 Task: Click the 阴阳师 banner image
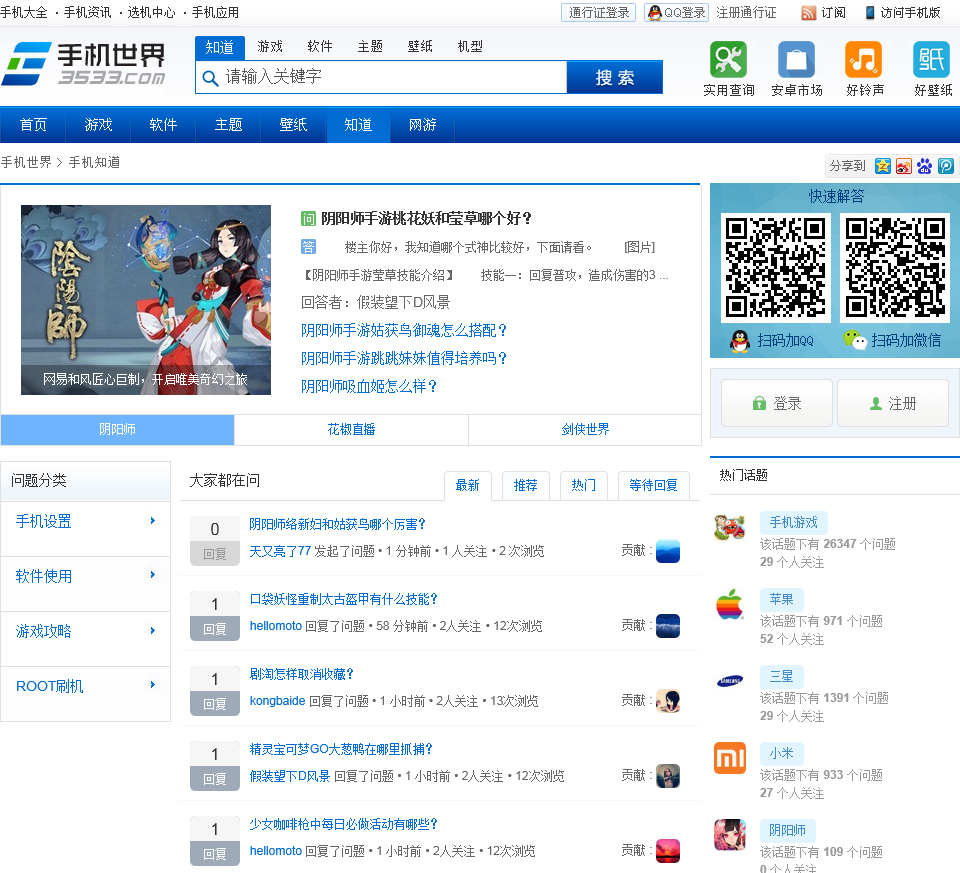tap(146, 300)
